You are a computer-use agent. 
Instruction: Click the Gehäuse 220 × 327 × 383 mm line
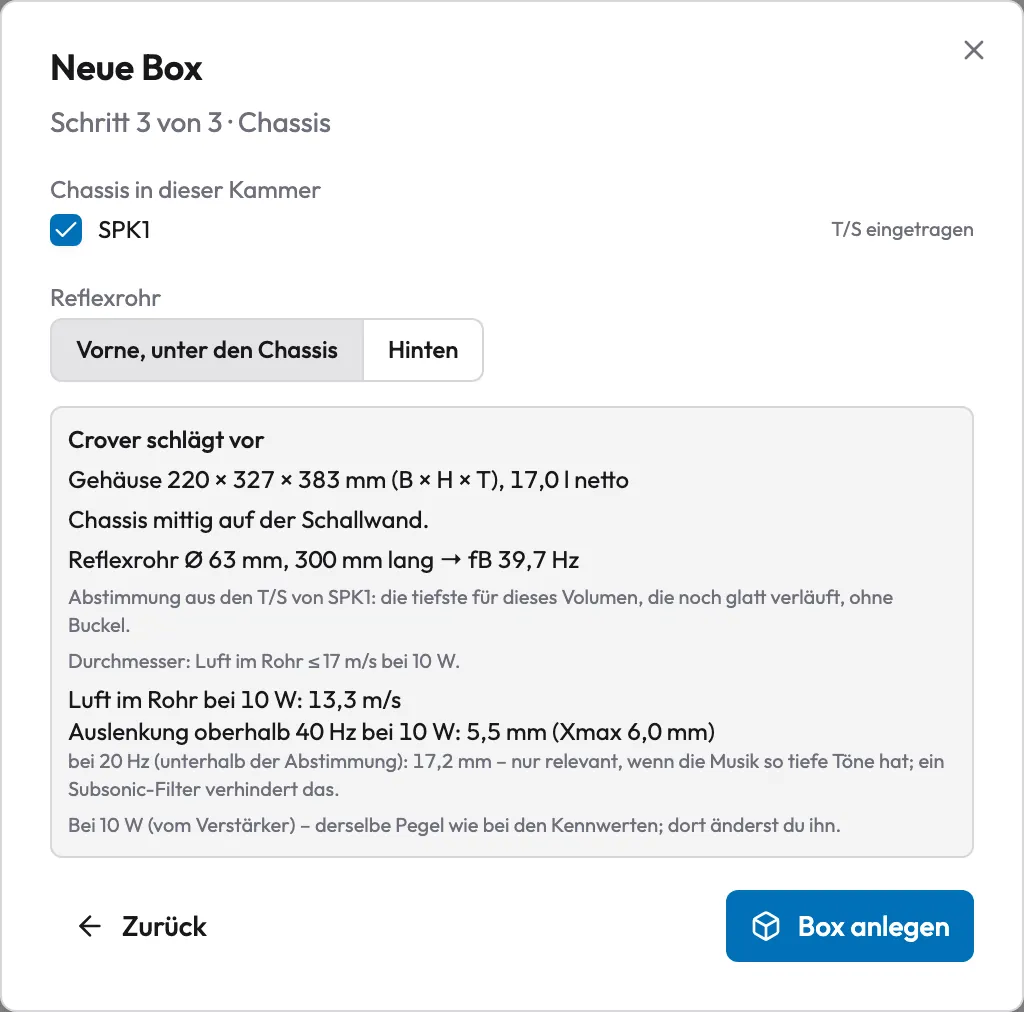coord(348,480)
